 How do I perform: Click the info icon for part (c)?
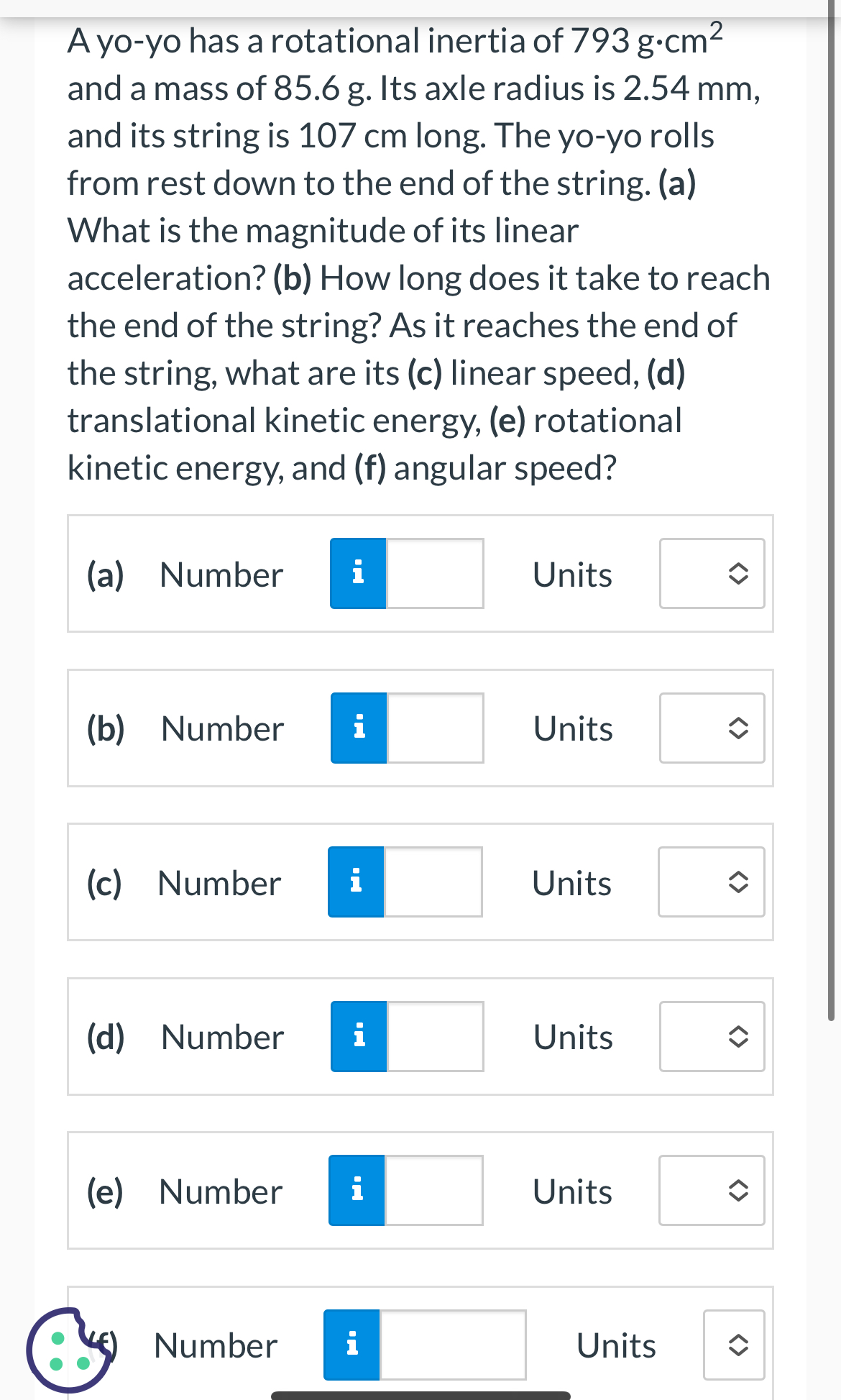tap(355, 882)
